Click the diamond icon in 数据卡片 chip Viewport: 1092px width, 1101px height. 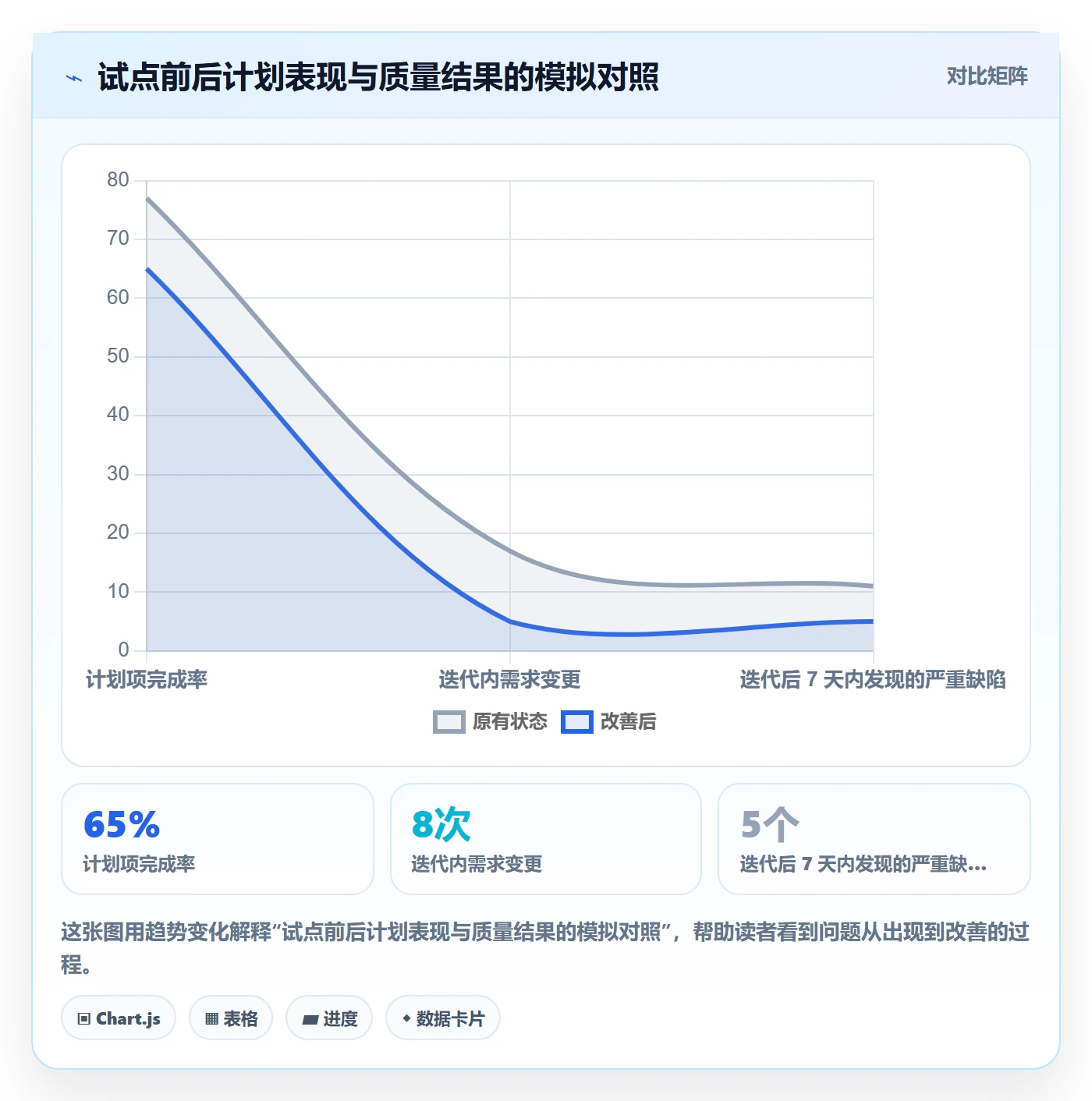406,1018
